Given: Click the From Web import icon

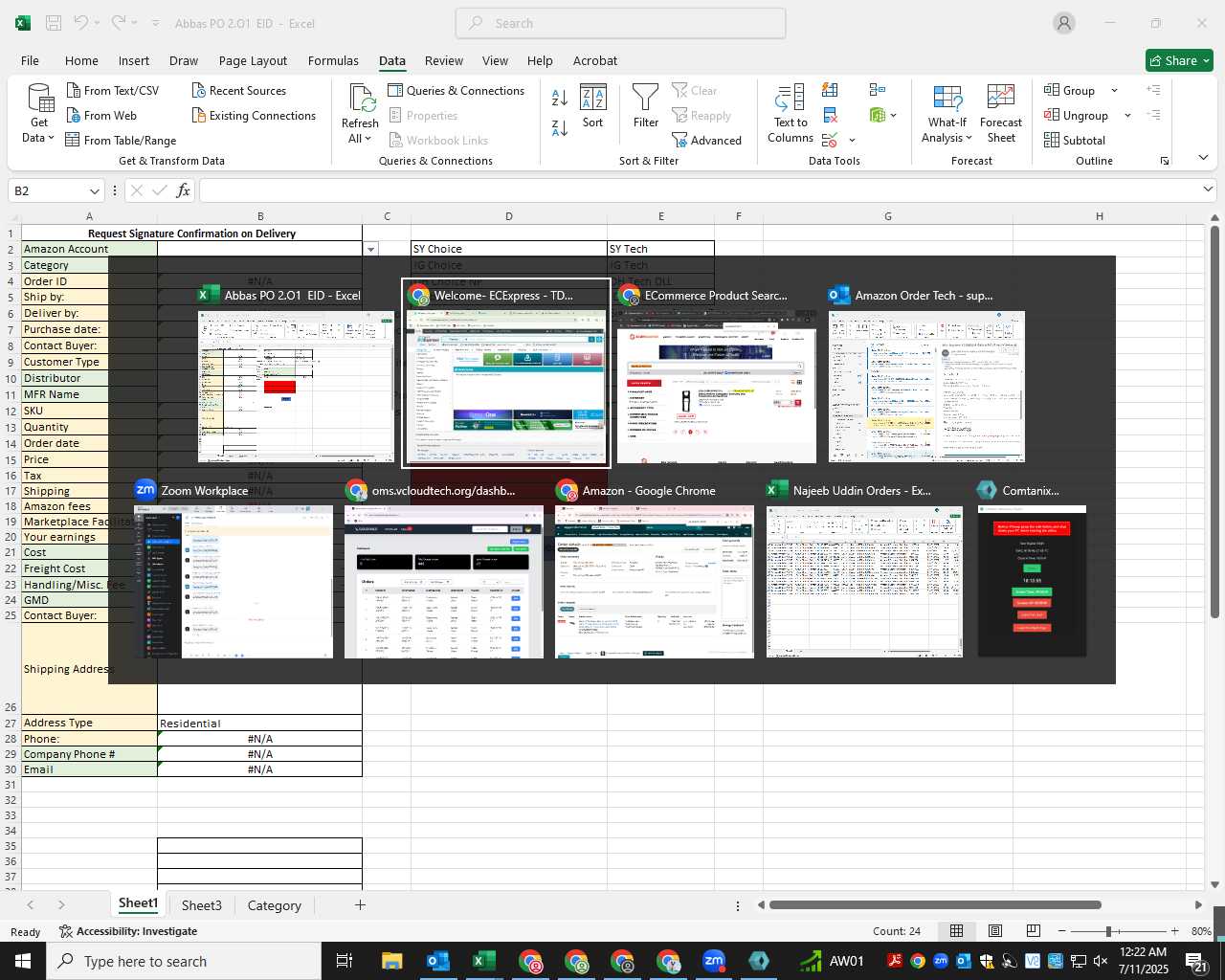Looking at the screenshot, I should pyautogui.click(x=74, y=115).
